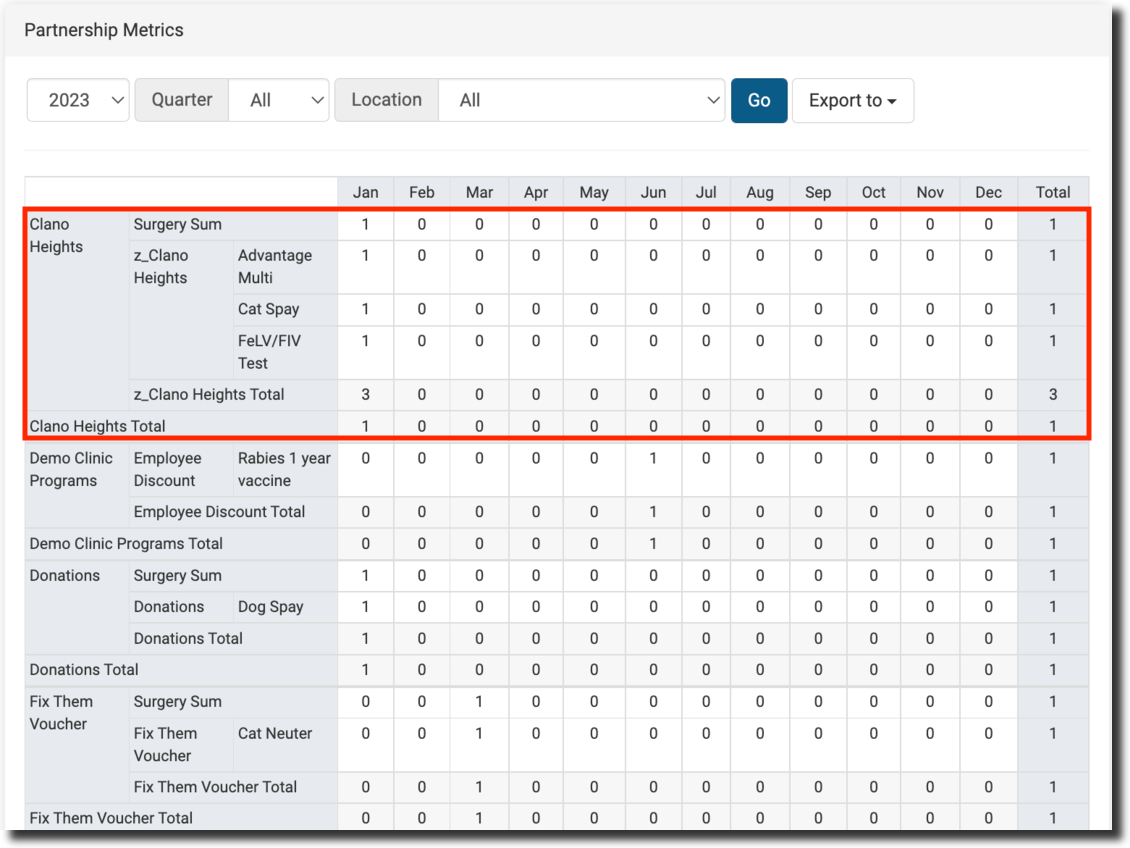Select the Advantage Multi row label

tap(274, 266)
